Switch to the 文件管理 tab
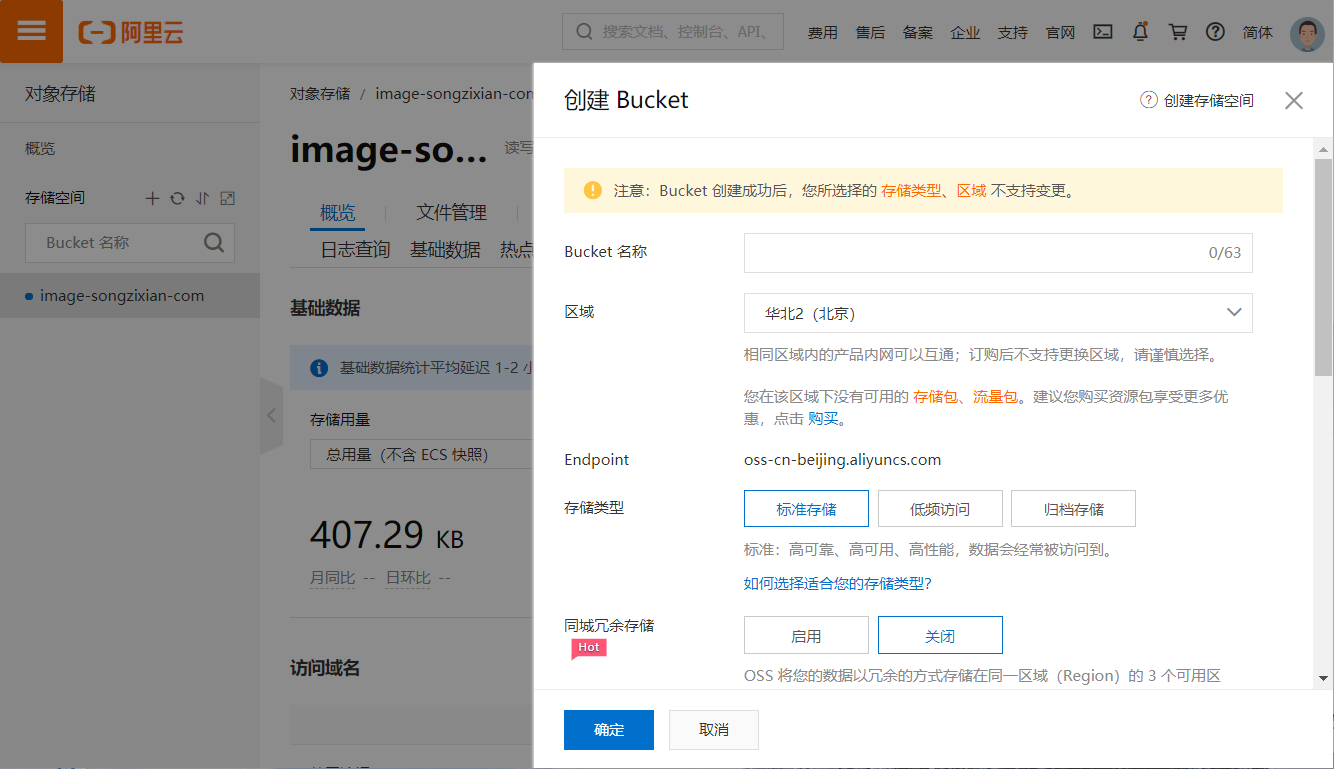The height and width of the screenshot is (769, 1334). coord(451,212)
